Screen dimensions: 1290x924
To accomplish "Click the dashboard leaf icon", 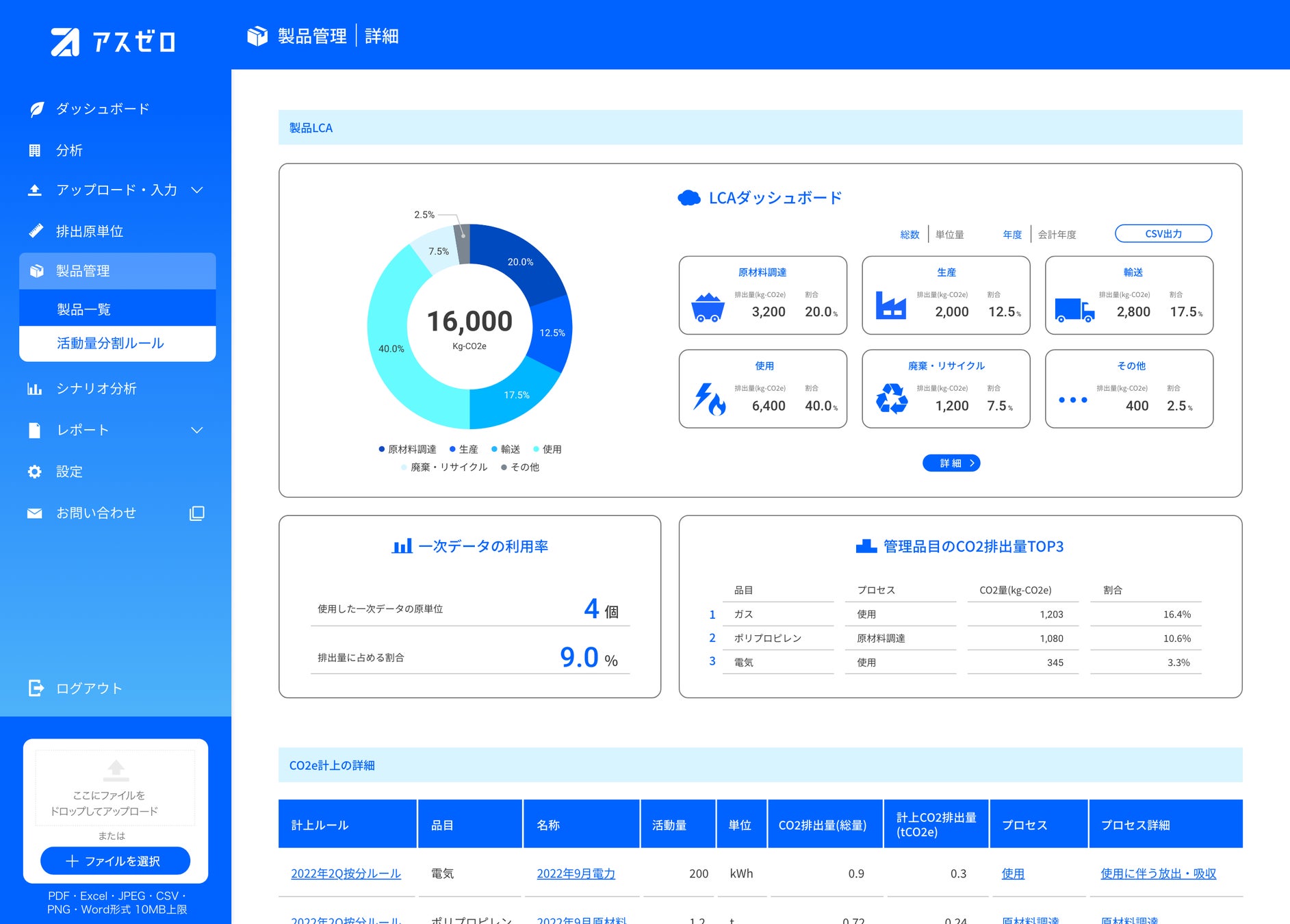I will tap(36, 110).
